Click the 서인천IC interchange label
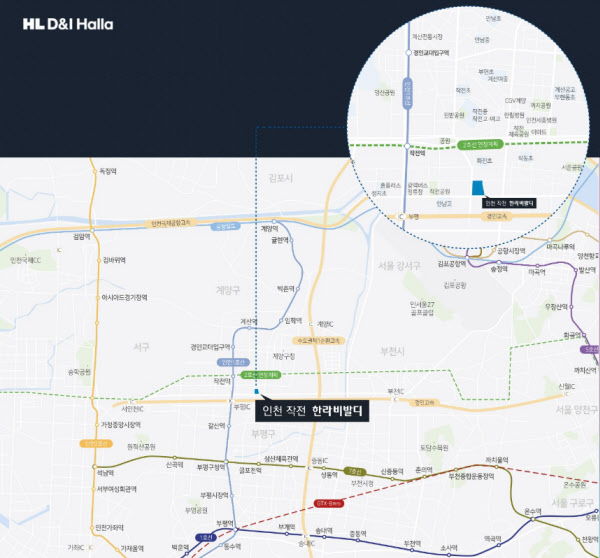The width and height of the screenshot is (600, 558). [132, 409]
